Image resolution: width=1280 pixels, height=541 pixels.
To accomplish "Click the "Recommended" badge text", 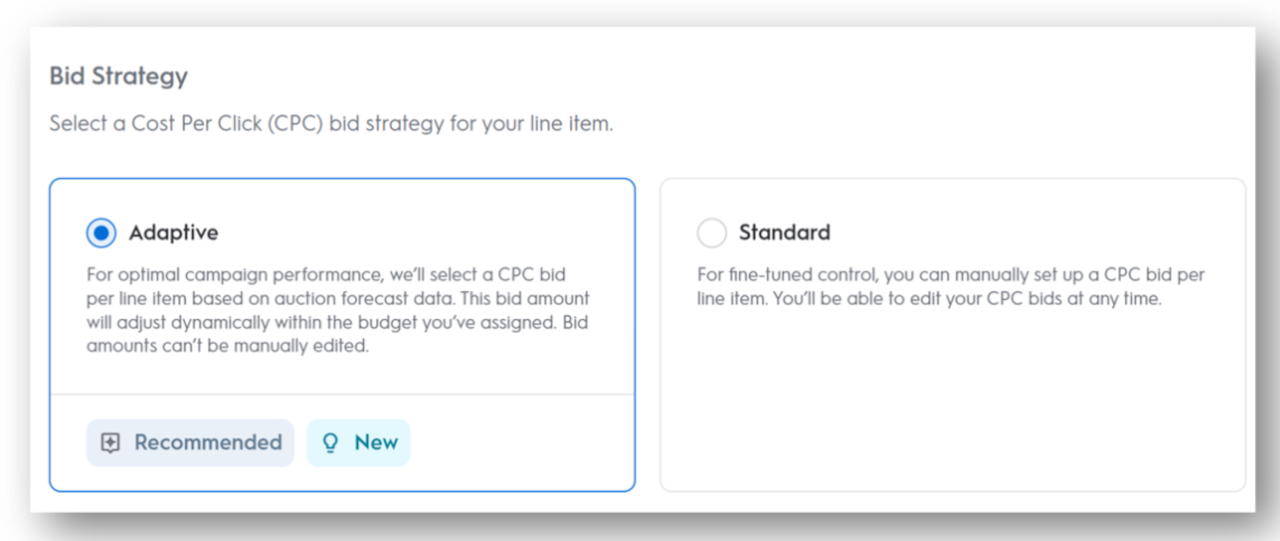I will click(208, 443).
